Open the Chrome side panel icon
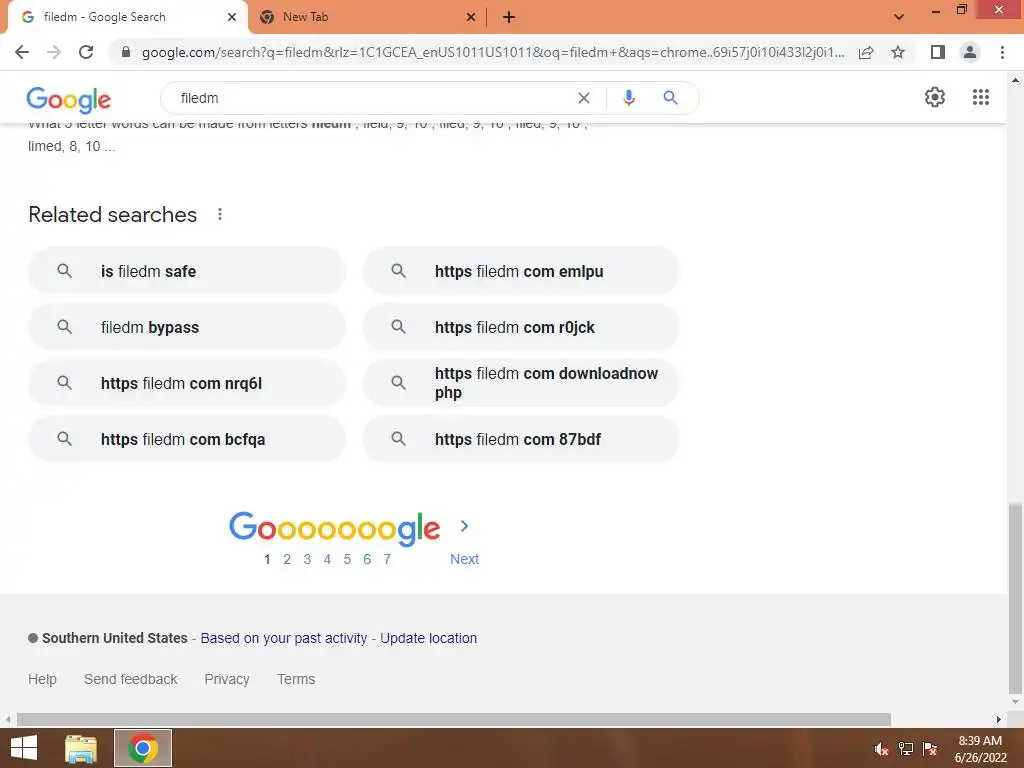1024x768 pixels. pos(938,52)
